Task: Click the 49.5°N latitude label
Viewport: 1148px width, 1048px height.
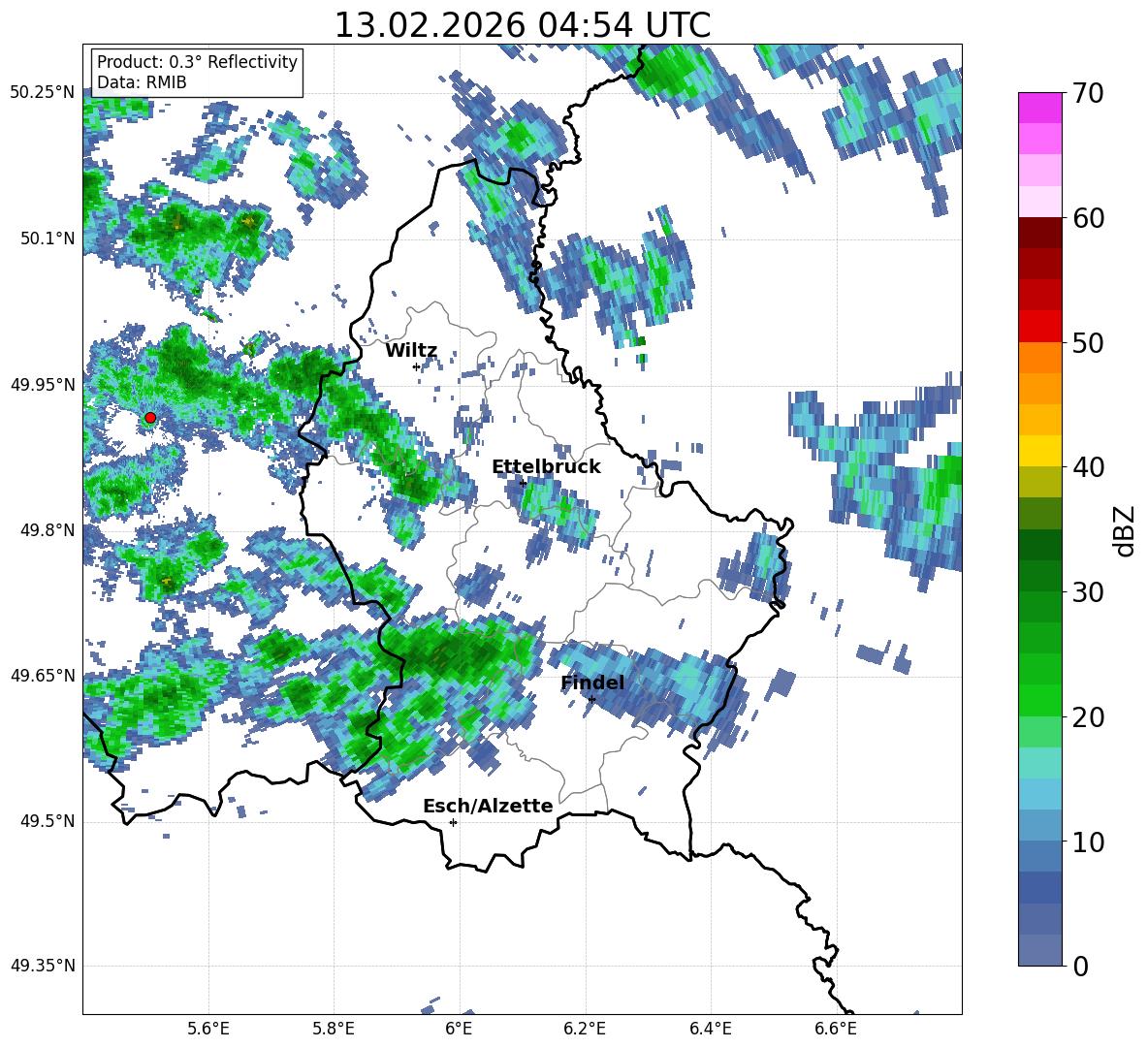Action: [x=47, y=821]
